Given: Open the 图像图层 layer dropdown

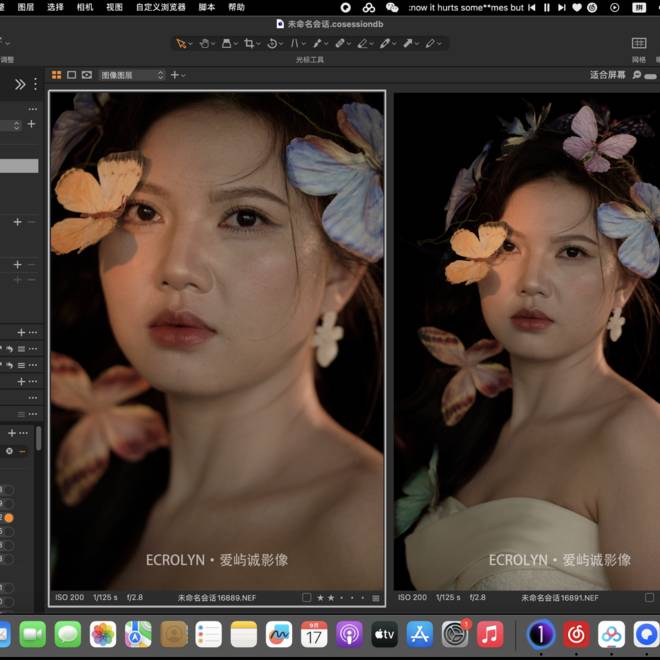Looking at the screenshot, I should coord(132,75).
